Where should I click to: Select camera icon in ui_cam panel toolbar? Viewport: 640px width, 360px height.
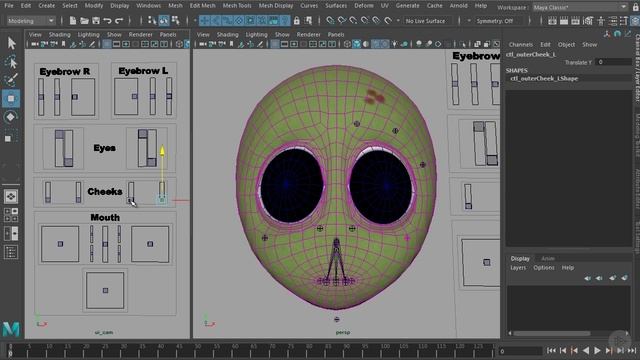[x=35, y=44]
